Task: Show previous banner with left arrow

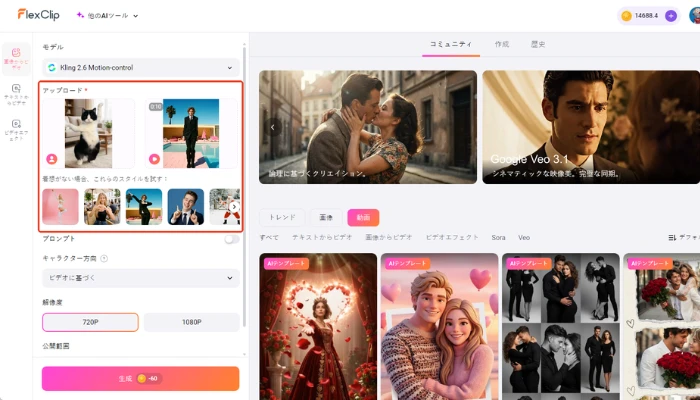Action: pos(272,127)
